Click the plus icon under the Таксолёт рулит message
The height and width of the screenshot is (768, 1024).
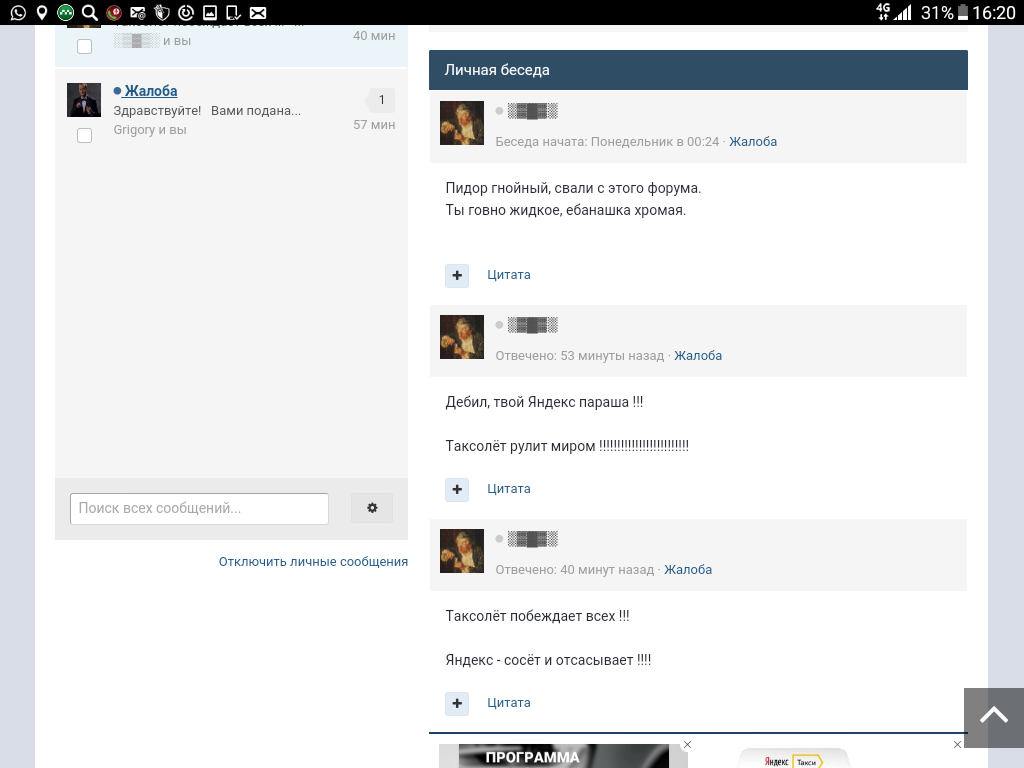coord(457,490)
